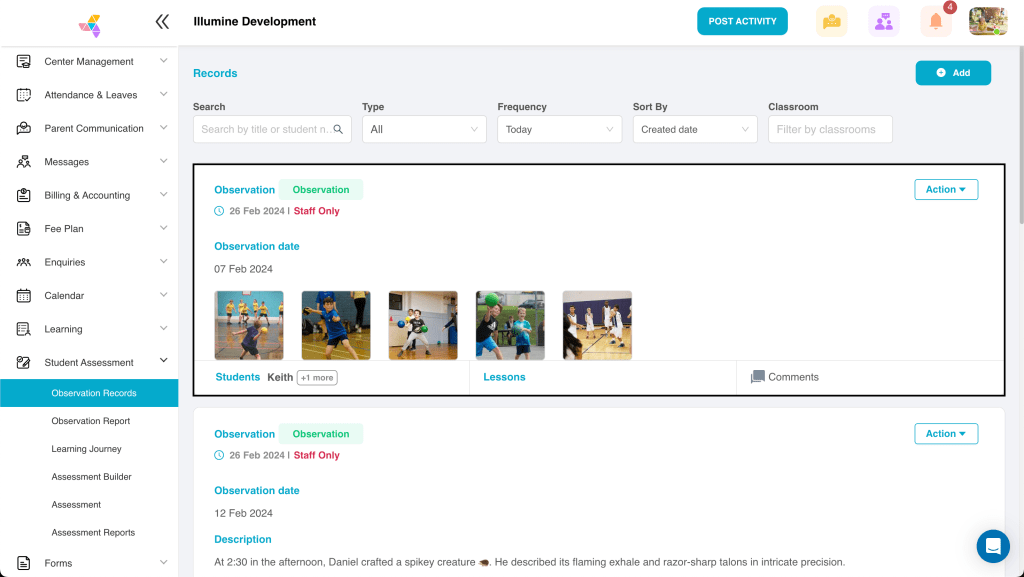Click the search magnifier icon
1024x577 pixels.
point(338,129)
